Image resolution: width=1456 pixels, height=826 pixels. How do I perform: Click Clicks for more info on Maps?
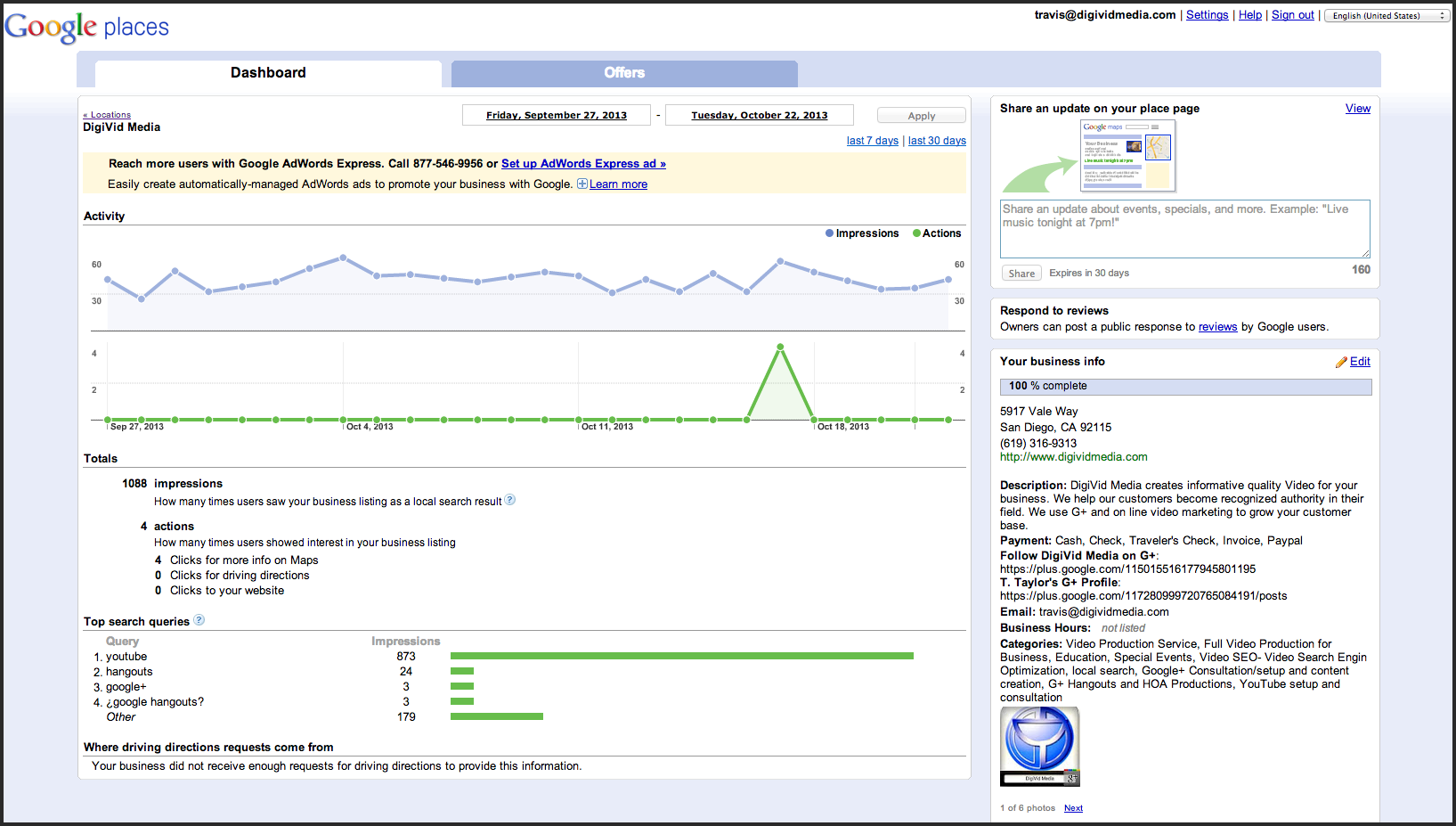pyautogui.click(x=244, y=560)
